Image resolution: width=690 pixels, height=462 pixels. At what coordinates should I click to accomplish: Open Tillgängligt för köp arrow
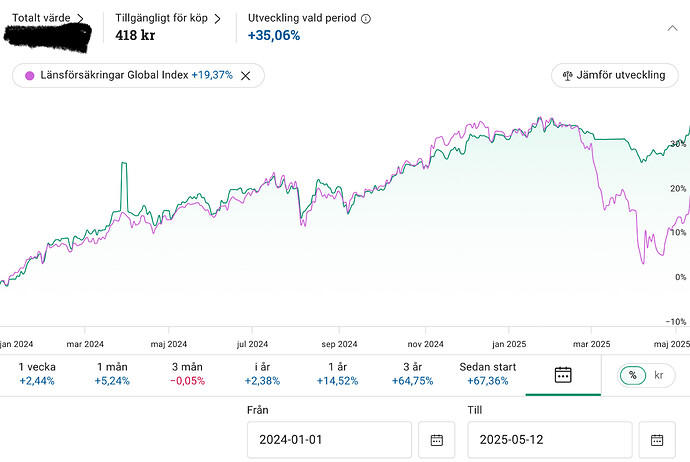click(x=215, y=18)
